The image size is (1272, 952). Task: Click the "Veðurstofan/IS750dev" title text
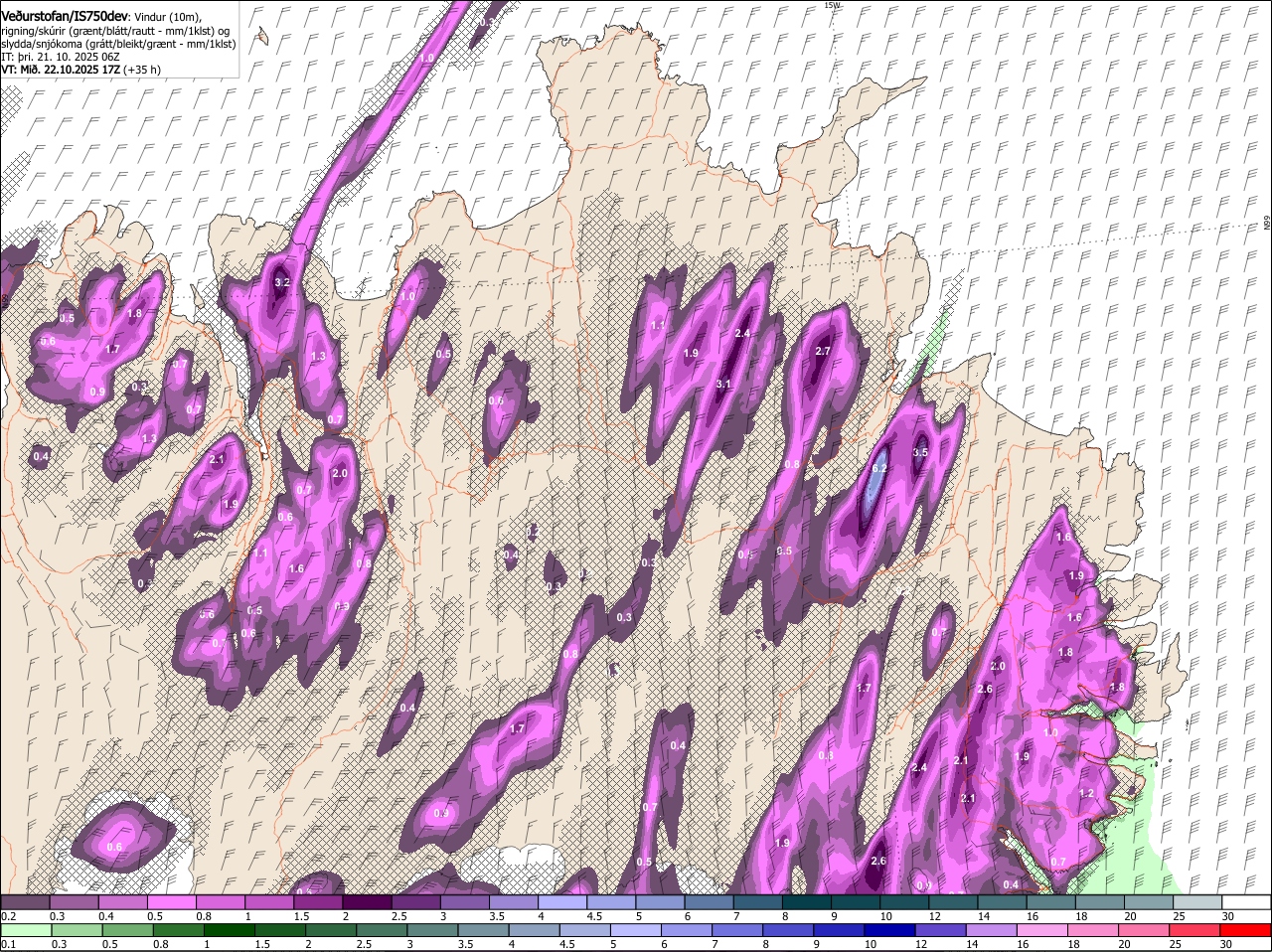(65, 15)
